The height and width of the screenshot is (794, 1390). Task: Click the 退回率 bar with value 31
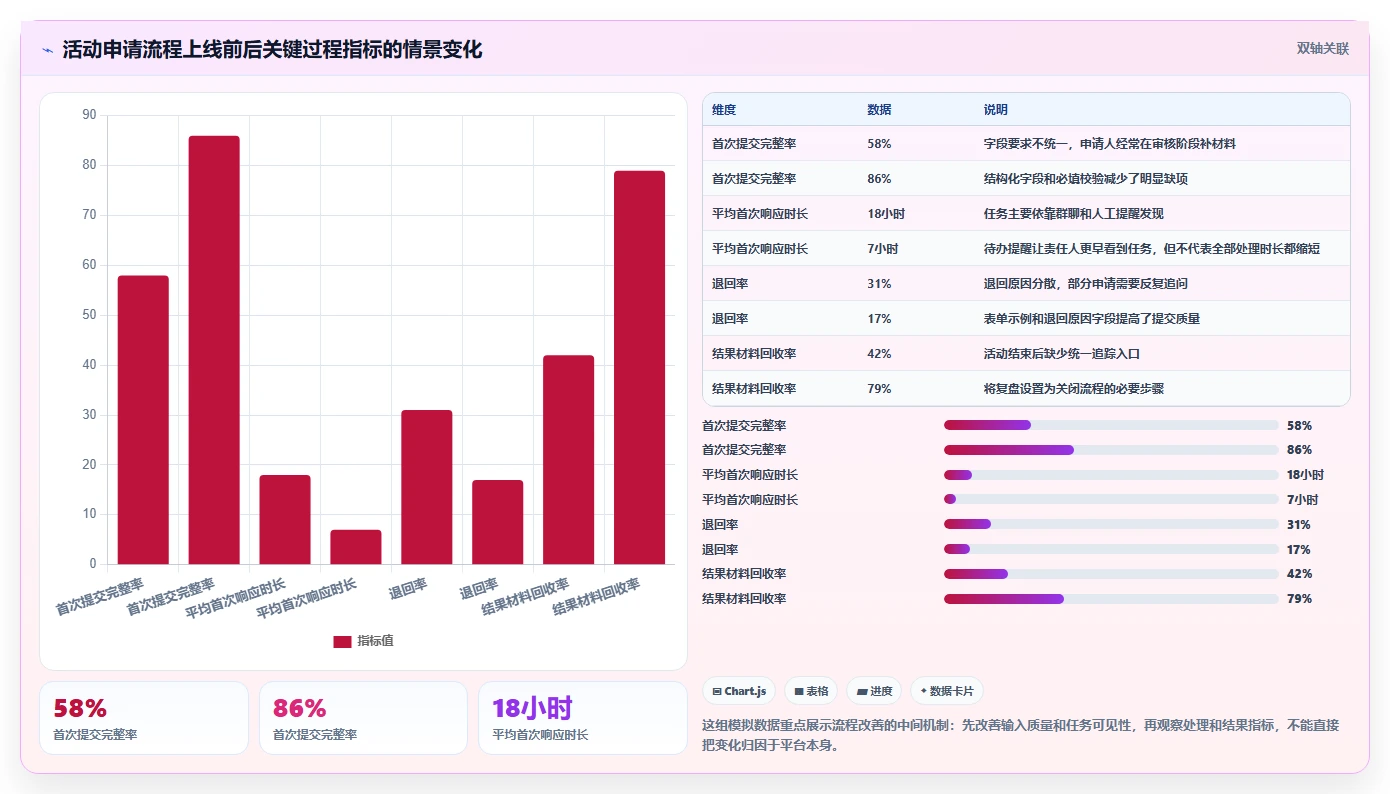tap(427, 487)
